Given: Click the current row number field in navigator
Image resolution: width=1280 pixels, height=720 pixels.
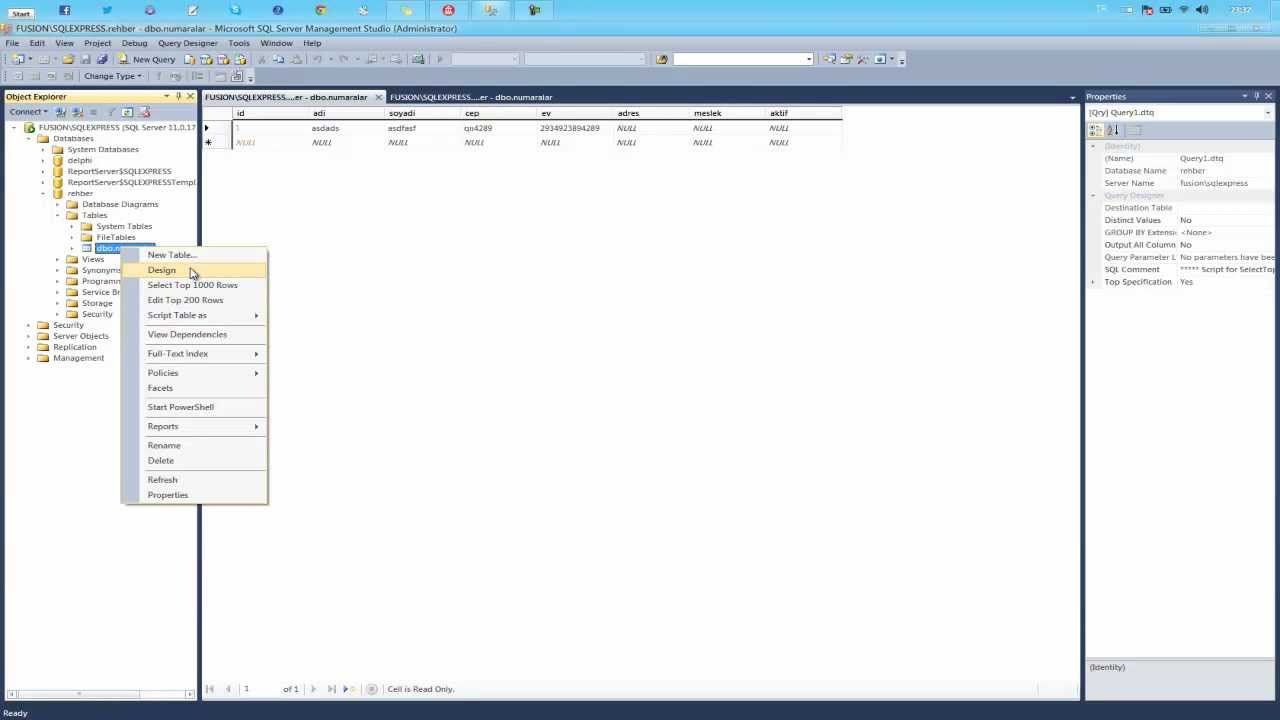Looking at the screenshot, I should point(258,689).
